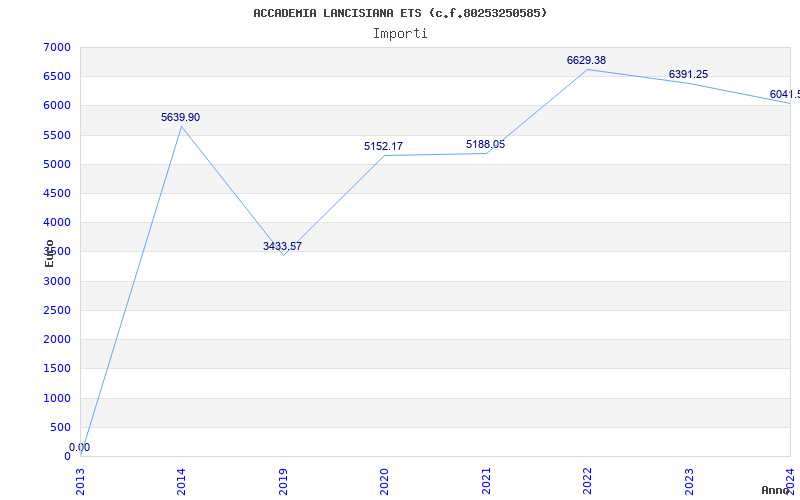
Task: Click the 2000 y-axis tick label
Action: (57, 339)
